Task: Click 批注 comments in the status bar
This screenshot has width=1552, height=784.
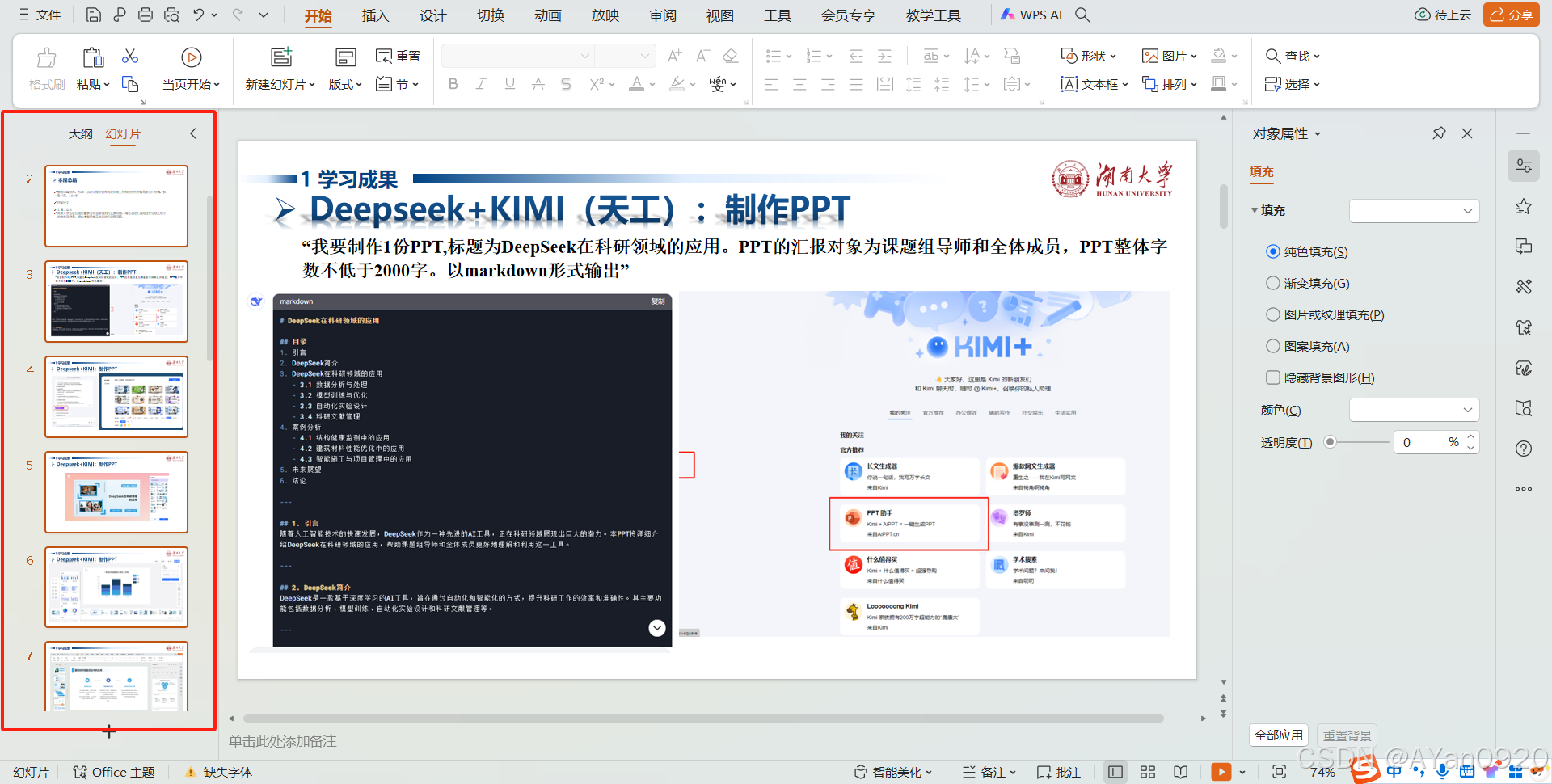Action: [1059, 772]
